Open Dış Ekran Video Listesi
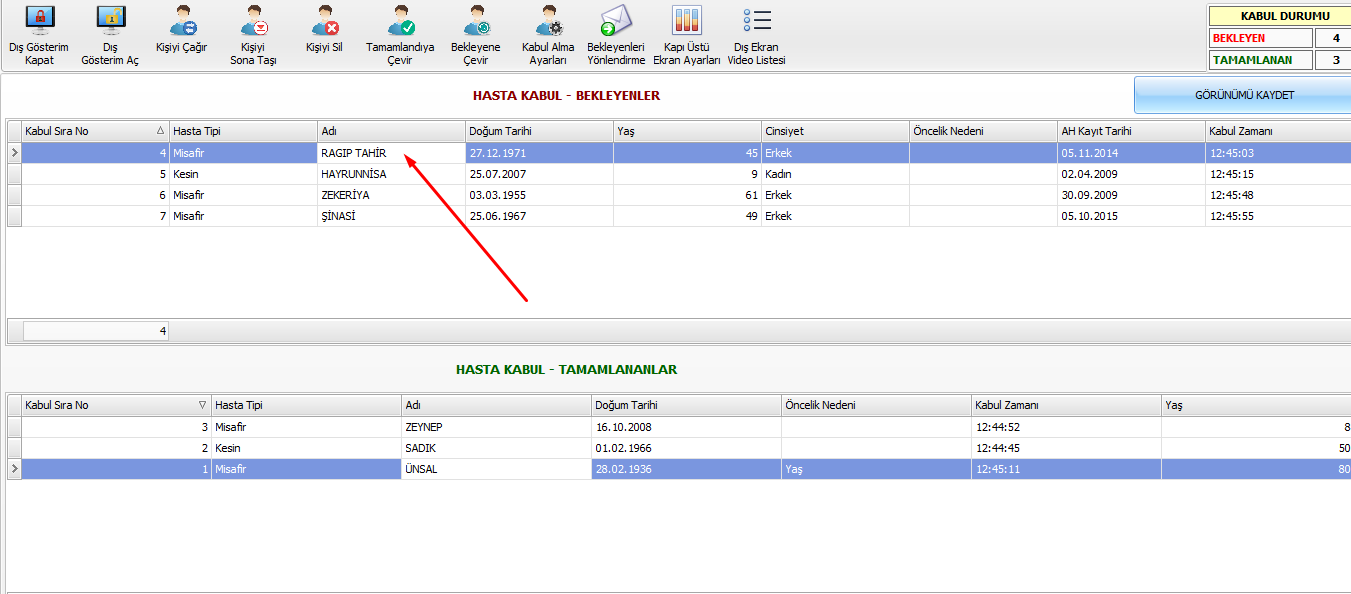The image size is (1351, 594). click(x=757, y=22)
